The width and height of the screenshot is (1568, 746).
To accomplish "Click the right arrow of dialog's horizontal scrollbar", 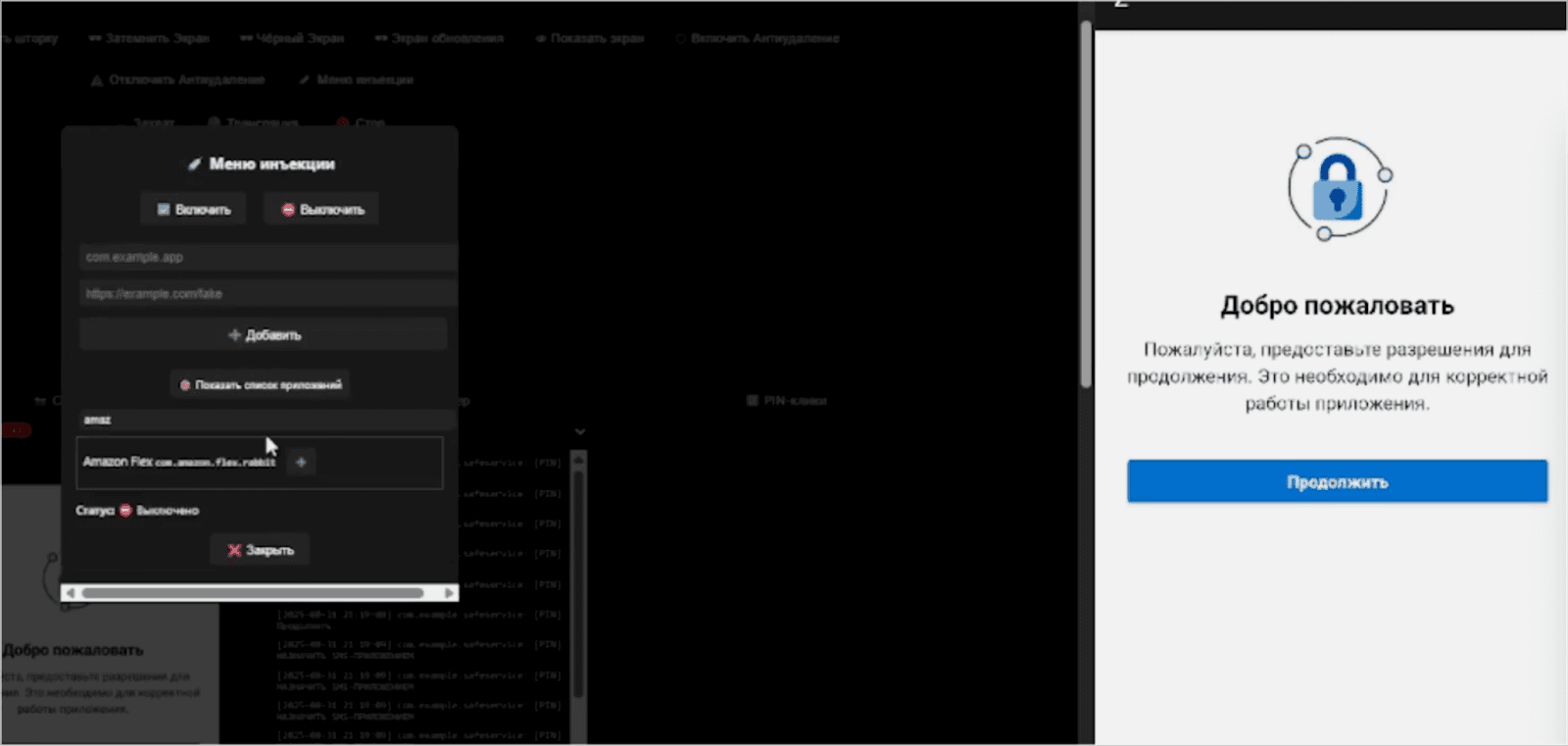I will pyautogui.click(x=449, y=593).
